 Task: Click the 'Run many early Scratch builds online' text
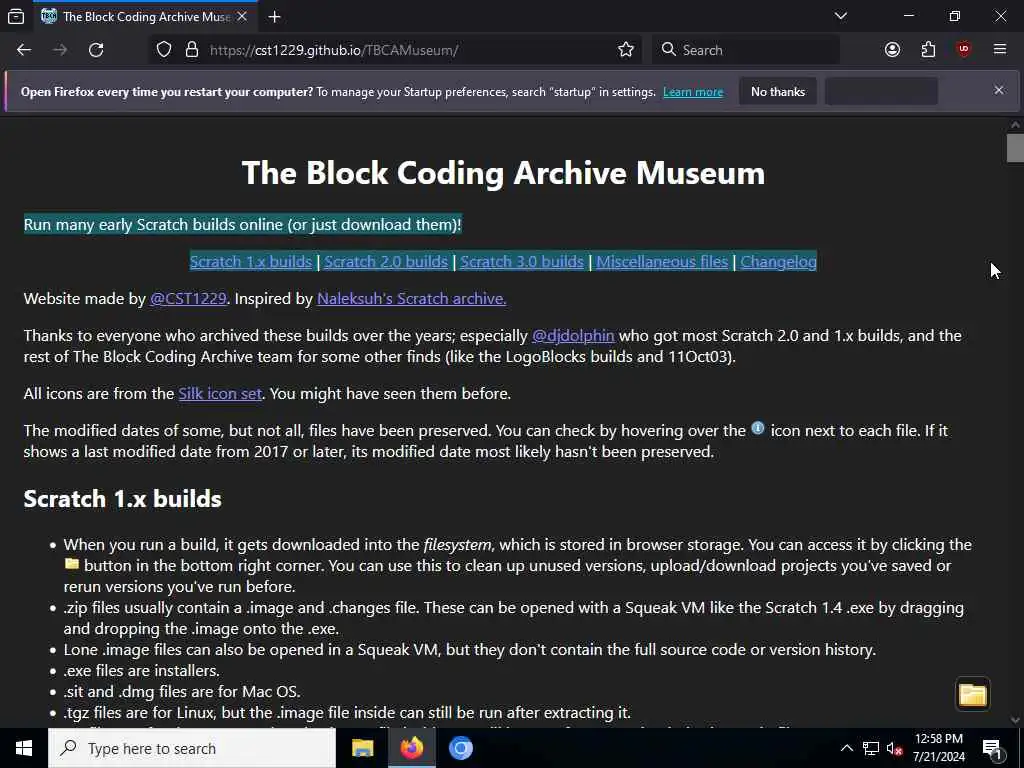click(242, 224)
